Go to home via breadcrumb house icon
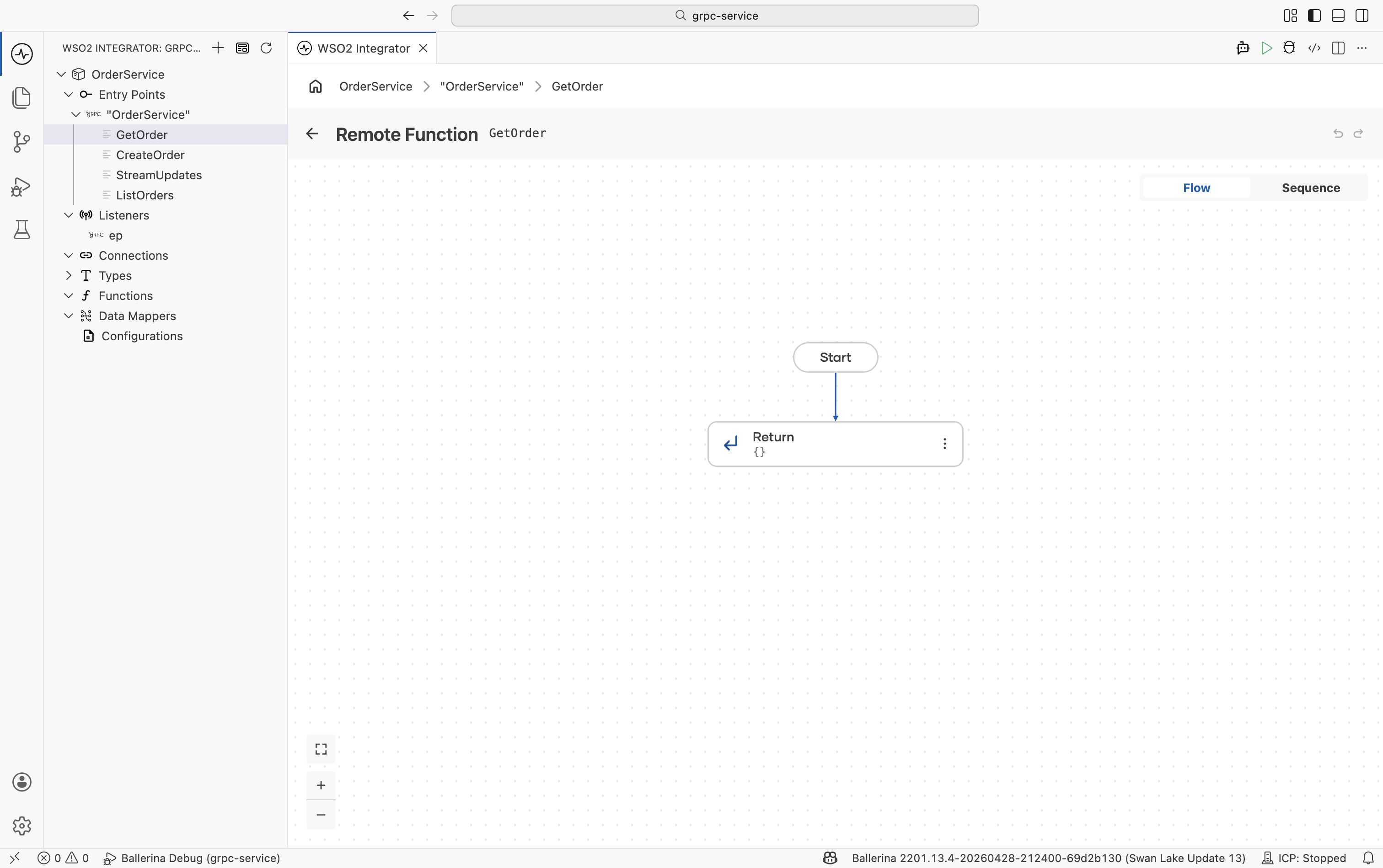This screenshot has width=1383, height=868. pyautogui.click(x=316, y=86)
